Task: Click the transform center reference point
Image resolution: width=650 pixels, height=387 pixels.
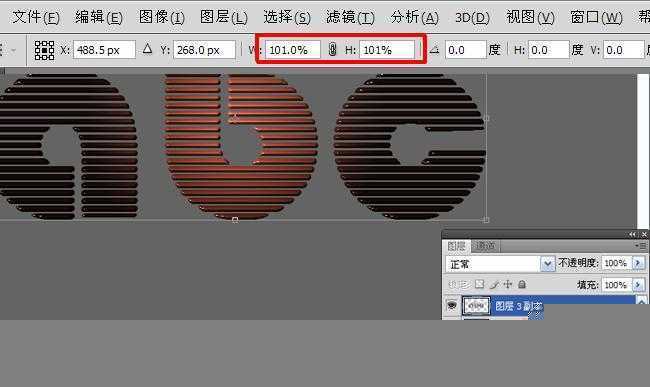Action: [235, 118]
